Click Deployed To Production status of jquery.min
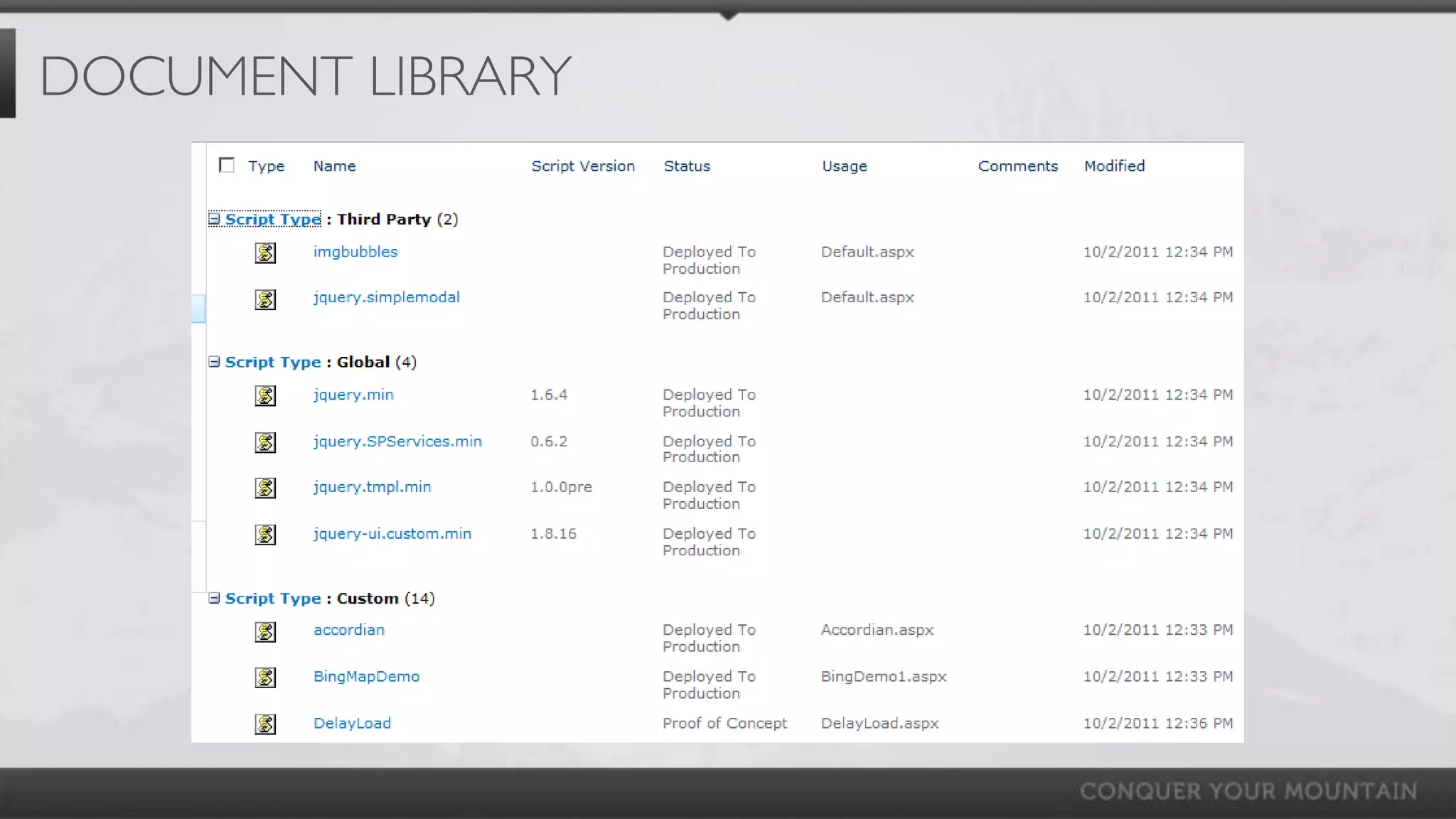The height and width of the screenshot is (819, 1456). click(709, 403)
